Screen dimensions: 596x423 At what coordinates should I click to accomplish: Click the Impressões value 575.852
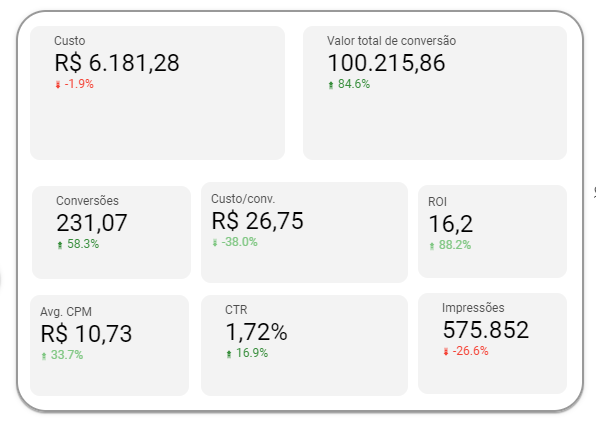click(x=486, y=330)
